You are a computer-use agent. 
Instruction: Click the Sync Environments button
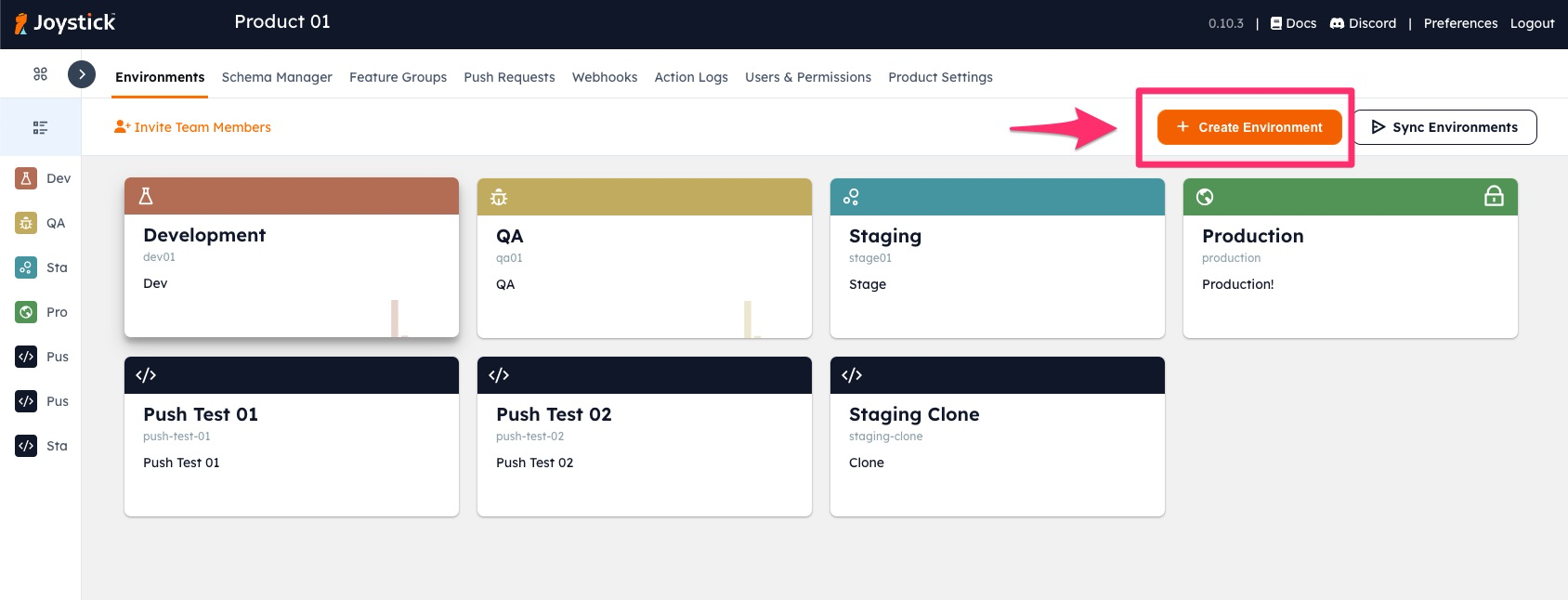click(x=1445, y=127)
